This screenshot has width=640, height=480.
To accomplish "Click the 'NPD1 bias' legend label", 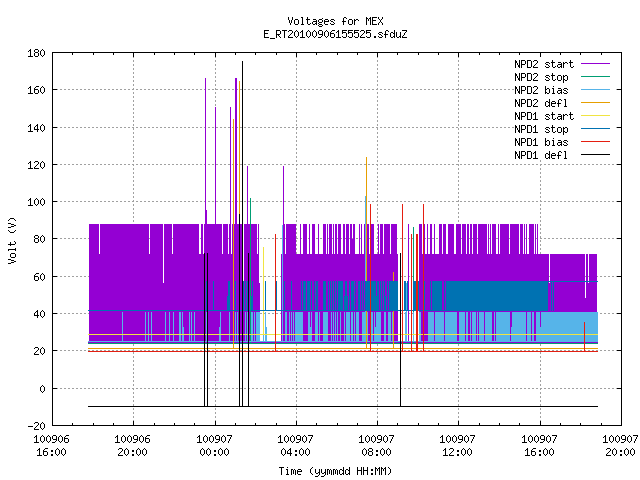I will click(541, 142).
